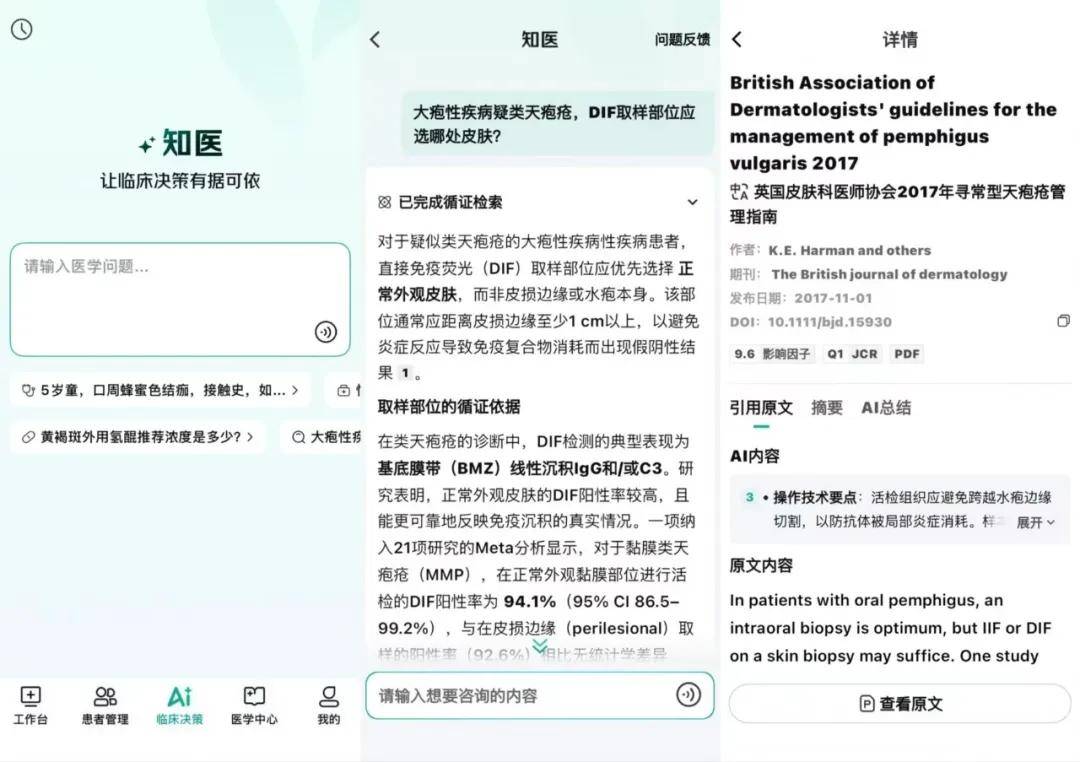Tap the voice icon in the chat input

click(688, 695)
